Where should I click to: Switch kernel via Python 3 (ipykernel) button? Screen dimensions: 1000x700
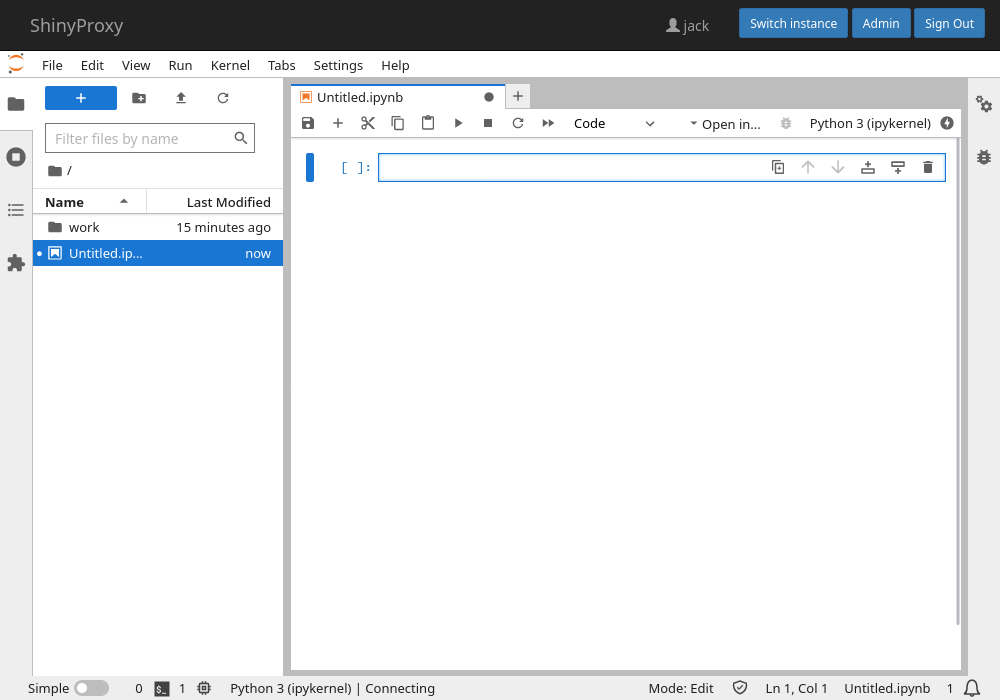(870, 124)
